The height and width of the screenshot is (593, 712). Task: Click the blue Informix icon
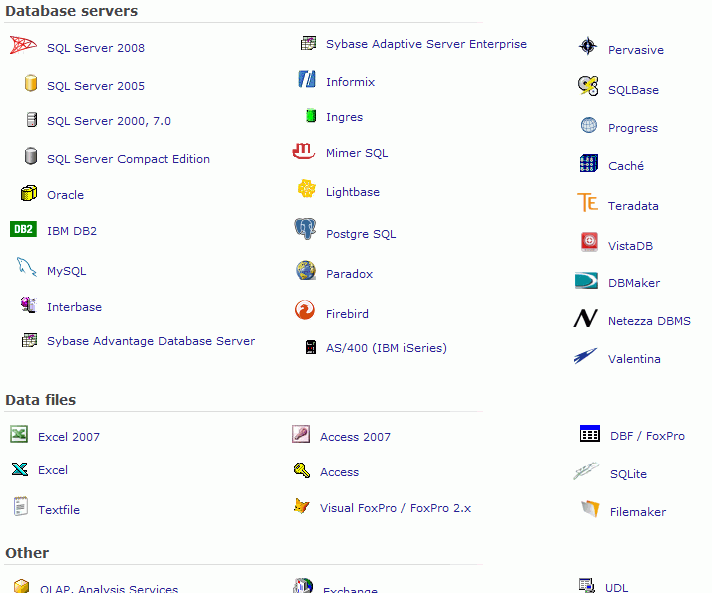[x=307, y=79]
